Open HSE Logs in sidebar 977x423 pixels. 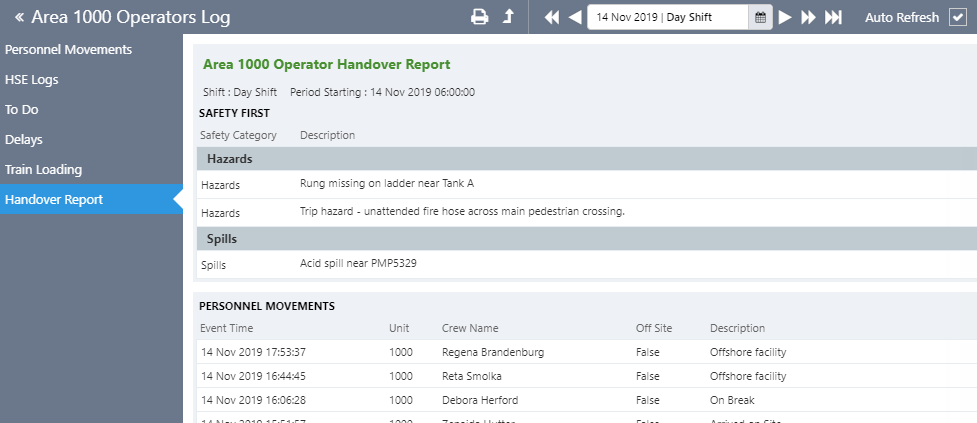pyautogui.click(x=31, y=79)
